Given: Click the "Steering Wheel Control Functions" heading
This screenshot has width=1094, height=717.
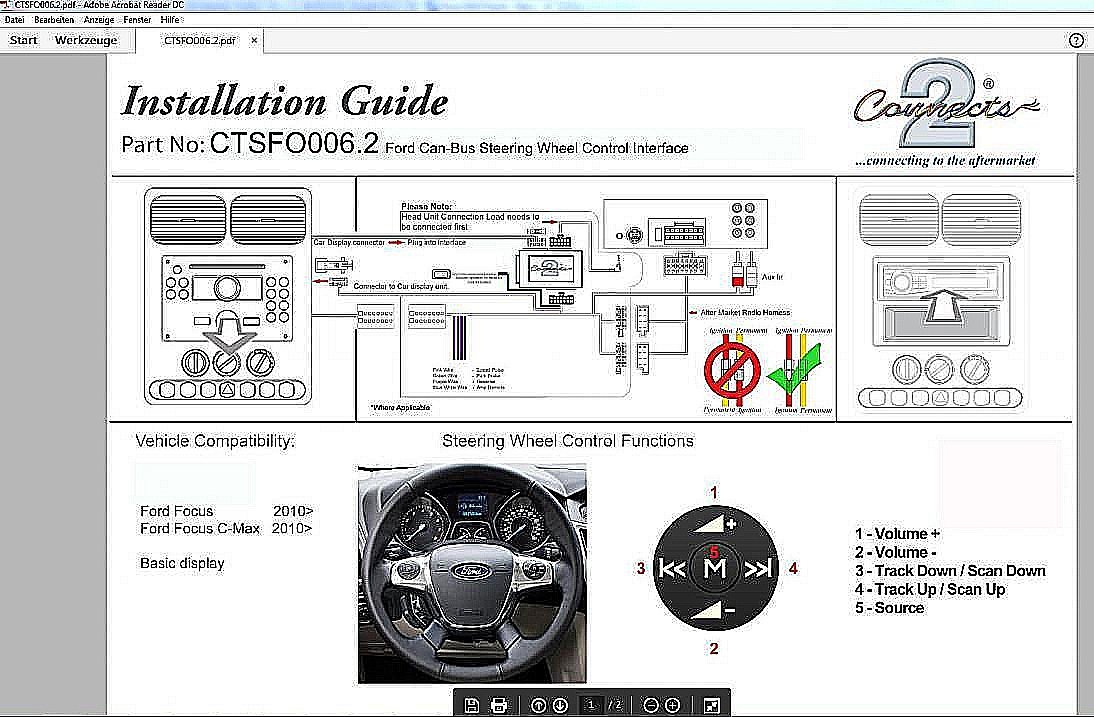Looking at the screenshot, I should [x=568, y=441].
